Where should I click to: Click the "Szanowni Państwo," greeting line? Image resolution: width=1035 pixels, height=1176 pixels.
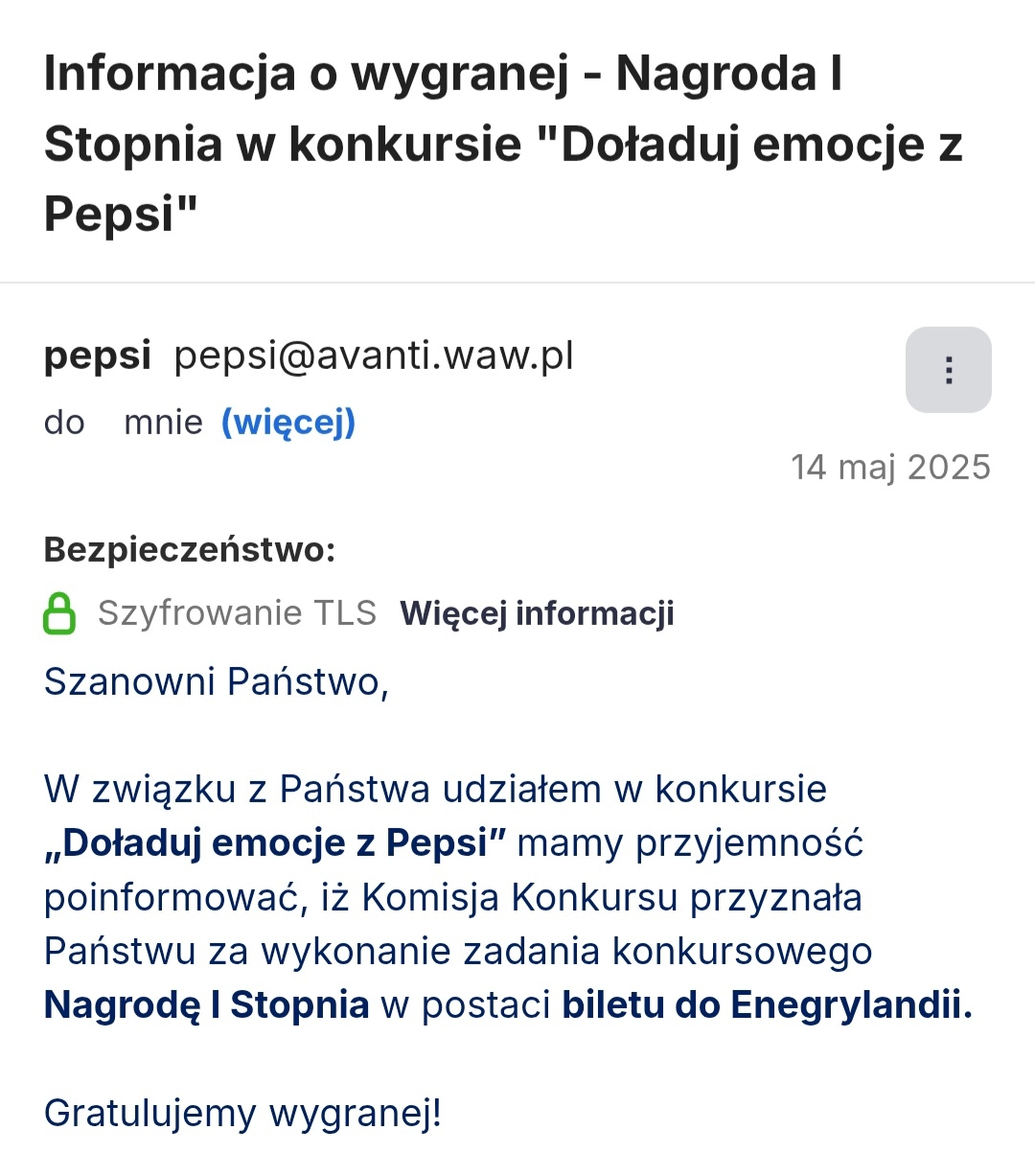click(217, 682)
